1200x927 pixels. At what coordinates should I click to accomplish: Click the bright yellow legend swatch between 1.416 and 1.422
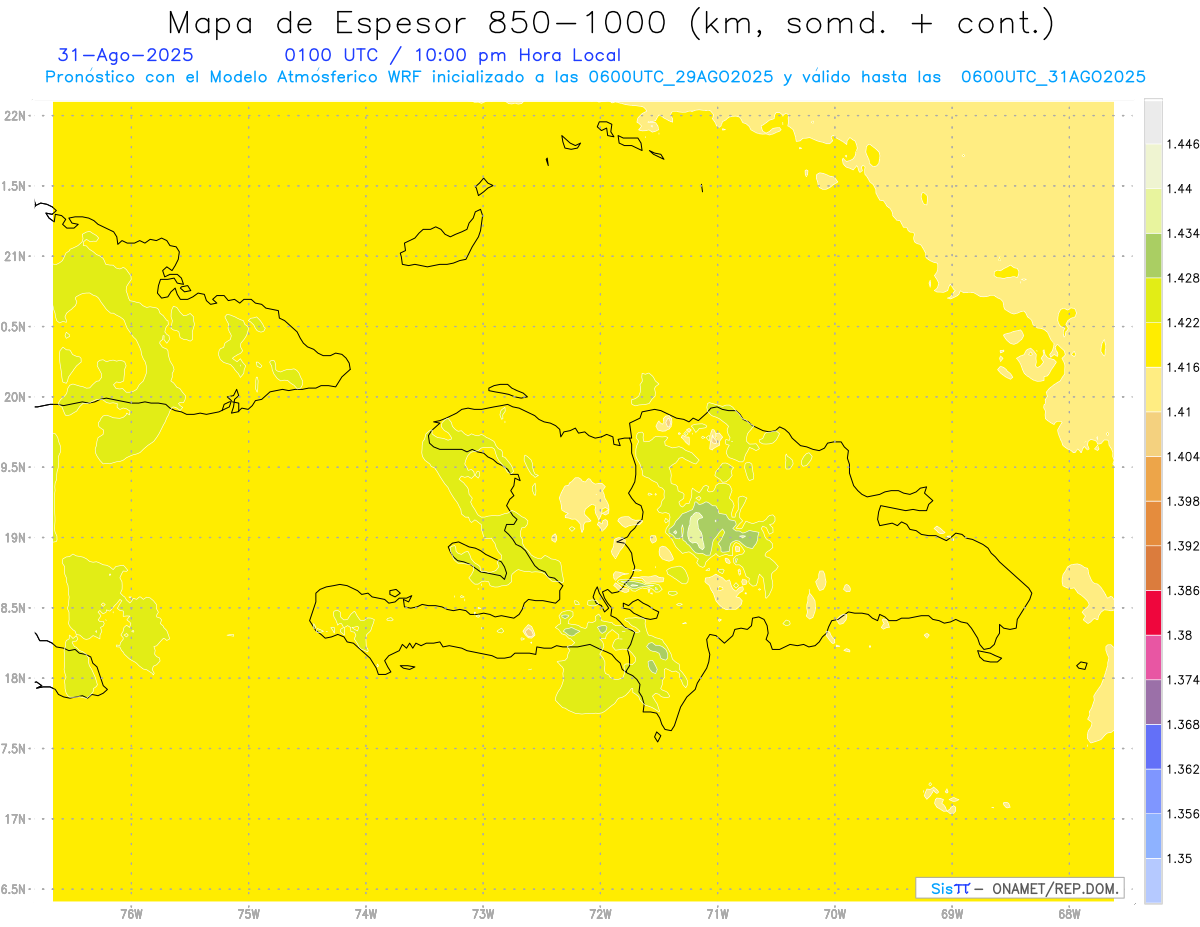click(1153, 344)
